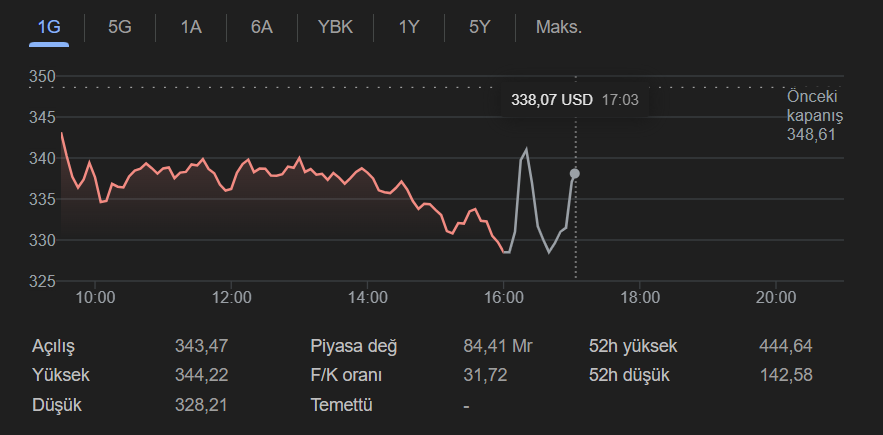Viewport: 883px width, 435px height.
Task: Click the Piyasa değ label
Action: pyautogui.click(x=354, y=347)
